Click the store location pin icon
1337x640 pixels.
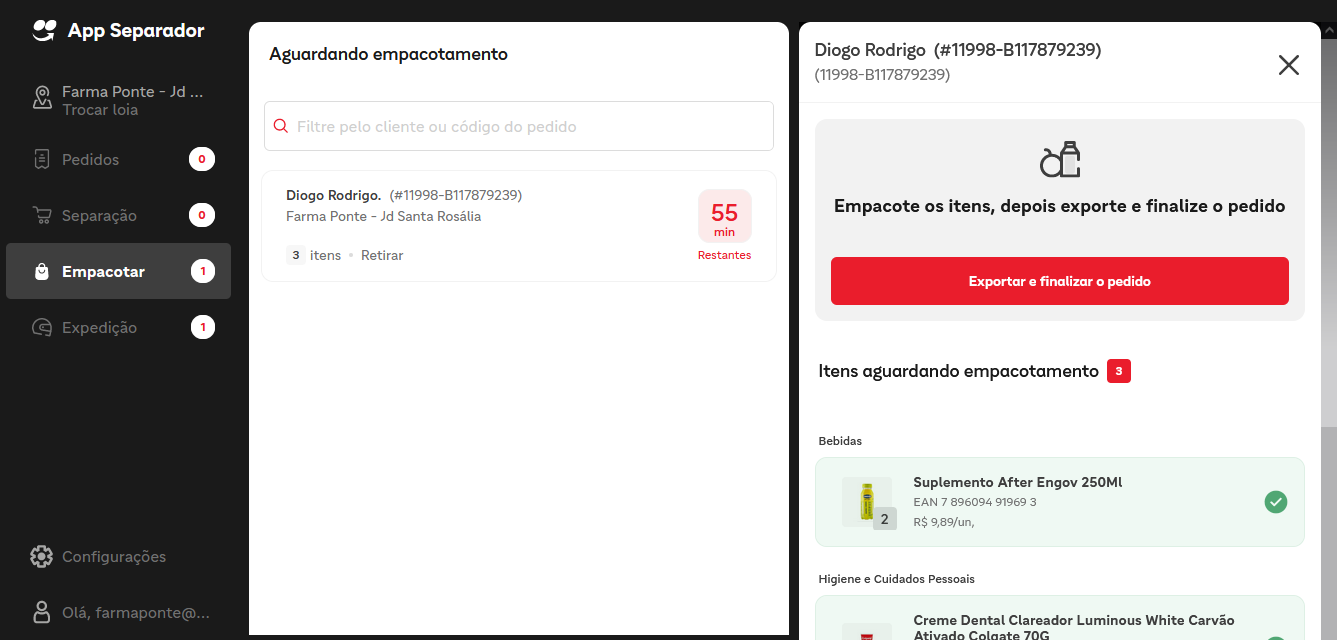(x=42, y=98)
